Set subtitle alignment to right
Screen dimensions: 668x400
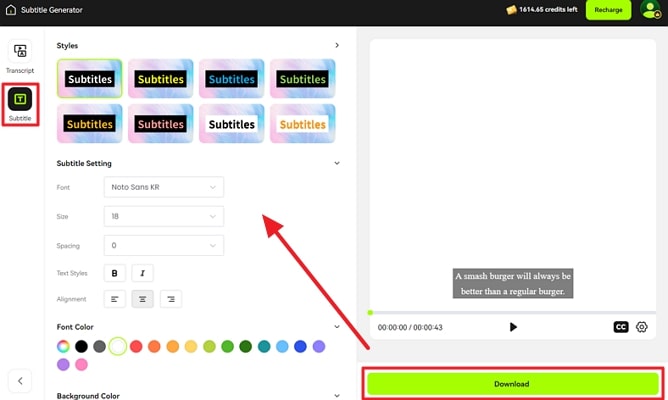[170, 298]
